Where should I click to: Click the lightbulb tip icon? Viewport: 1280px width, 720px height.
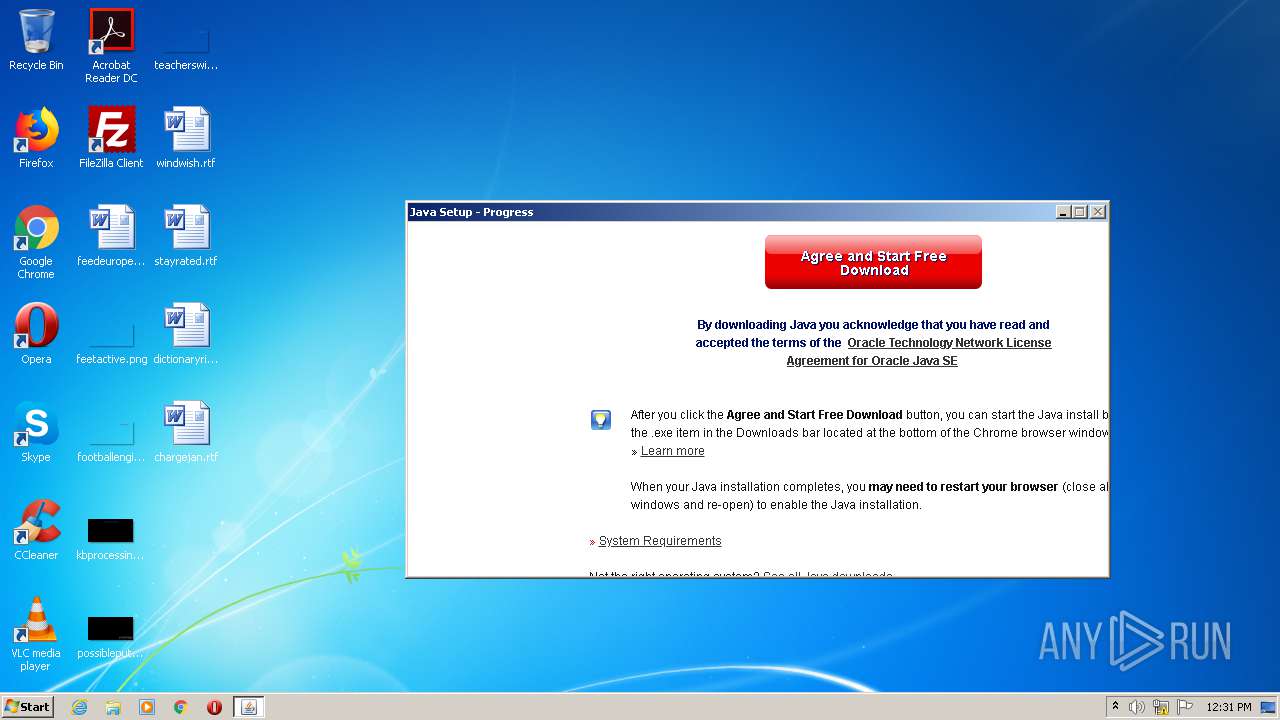(600, 420)
